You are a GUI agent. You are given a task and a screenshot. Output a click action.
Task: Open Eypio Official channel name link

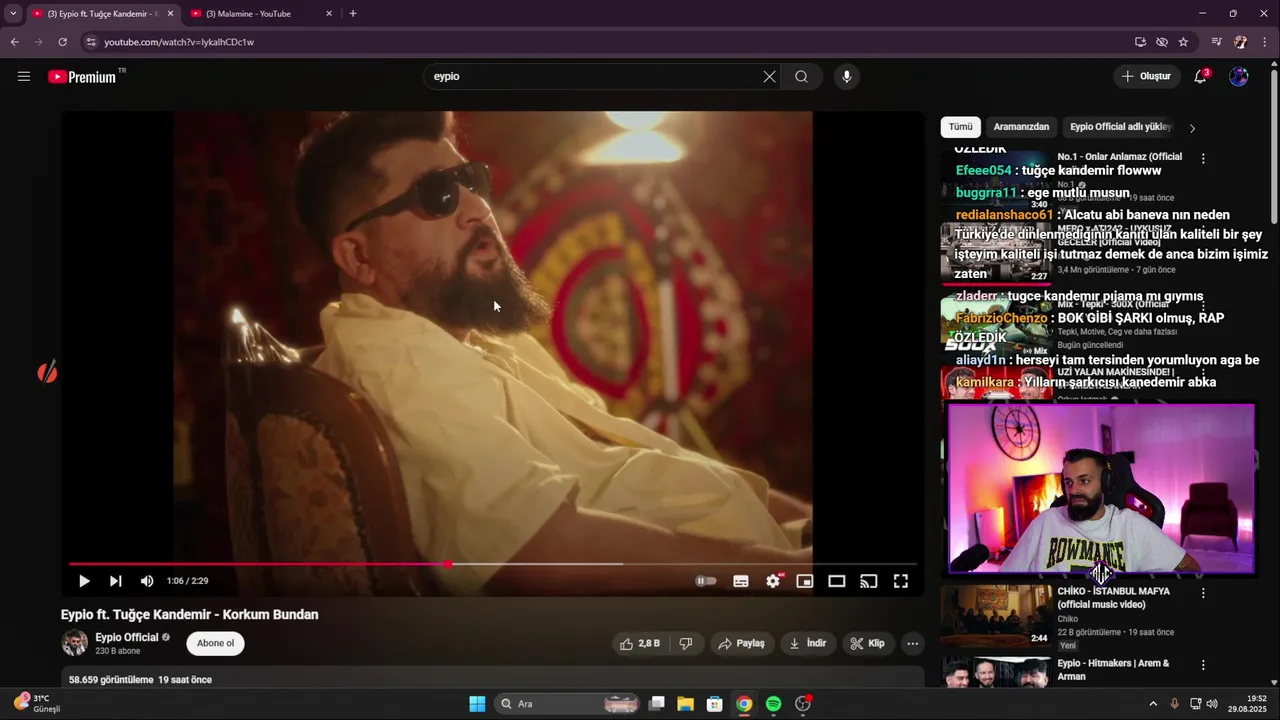(127, 637)
